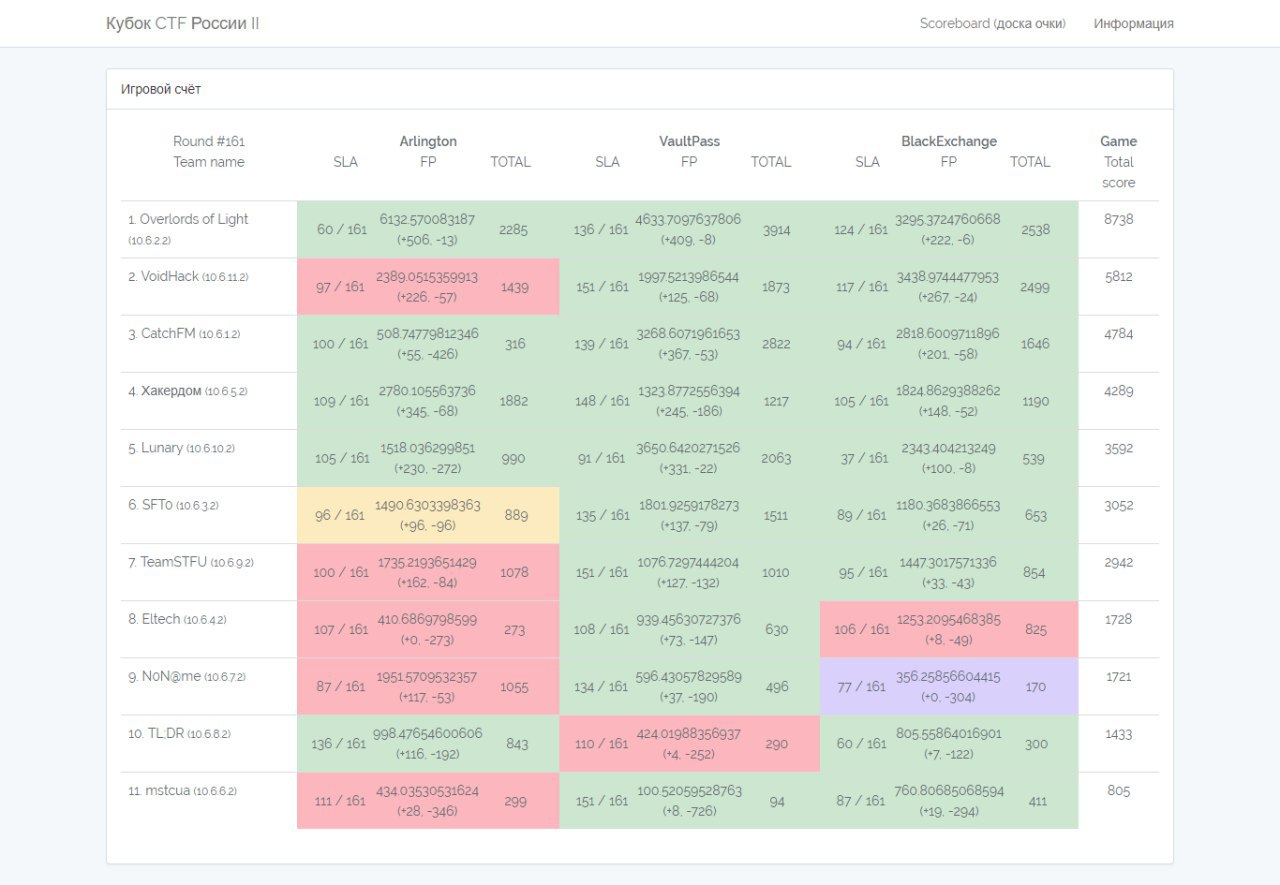Select the BlackExchange service column header

click(949, 141)
